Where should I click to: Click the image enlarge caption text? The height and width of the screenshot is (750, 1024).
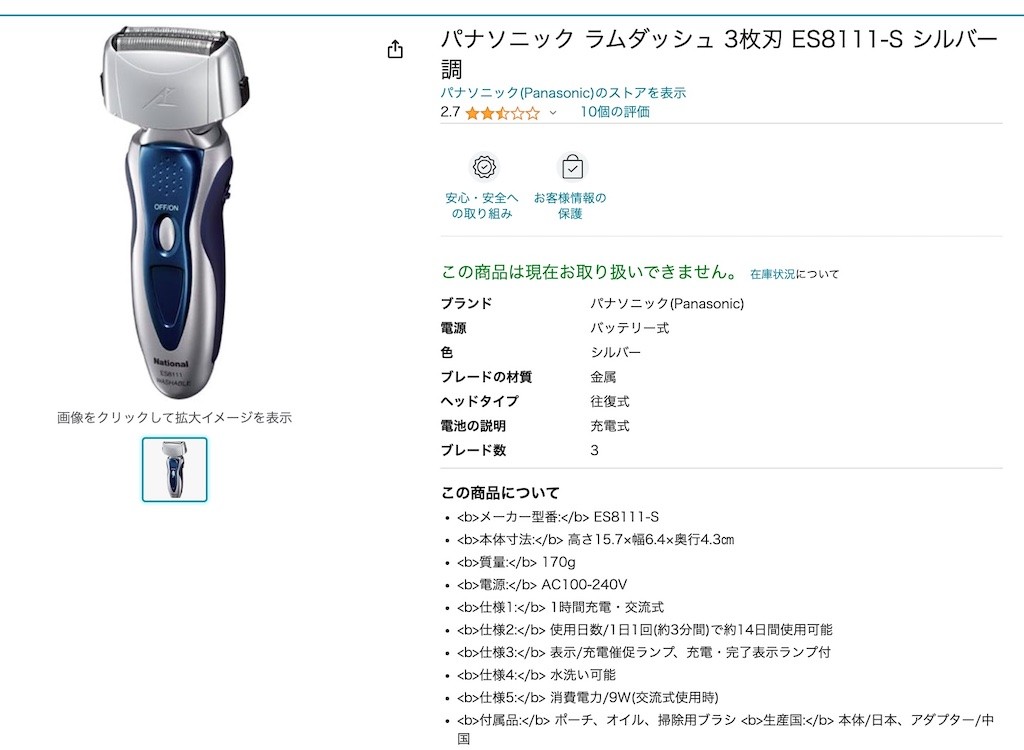tap(174, 417)
